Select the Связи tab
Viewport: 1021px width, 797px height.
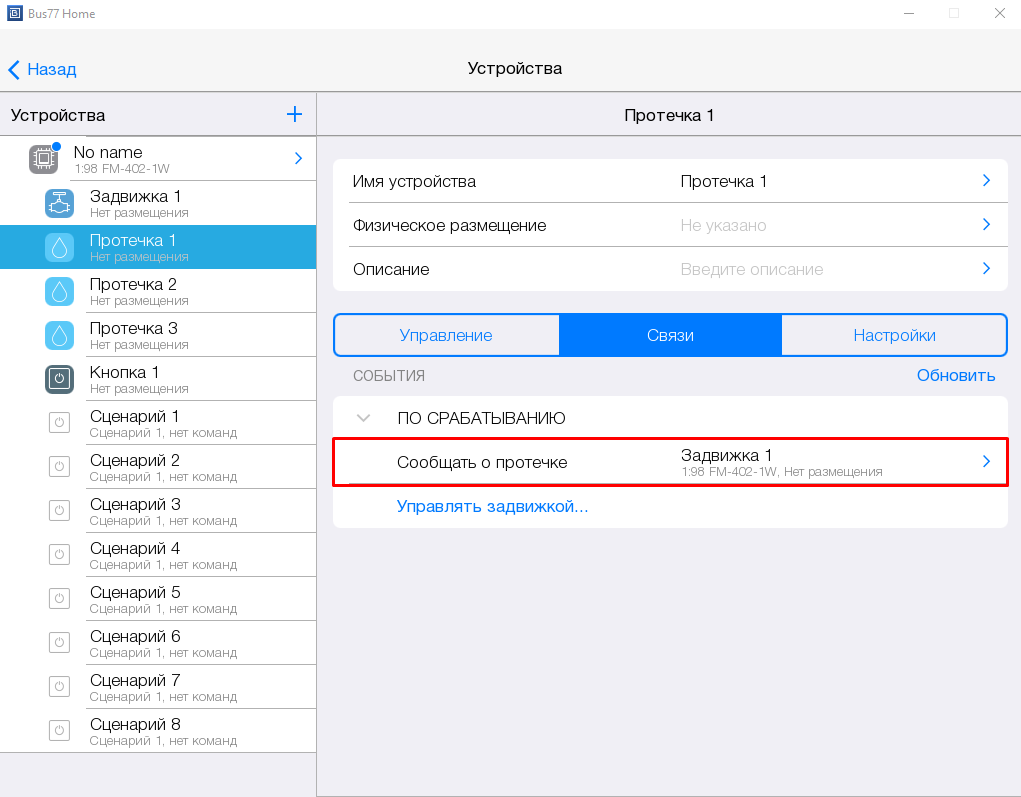click(x=670, y=335)
